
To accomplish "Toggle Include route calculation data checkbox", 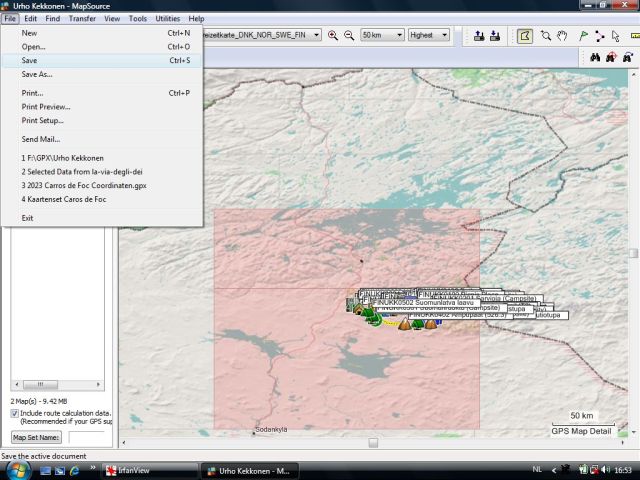I will pyautogui.click(x=15, y=413).
